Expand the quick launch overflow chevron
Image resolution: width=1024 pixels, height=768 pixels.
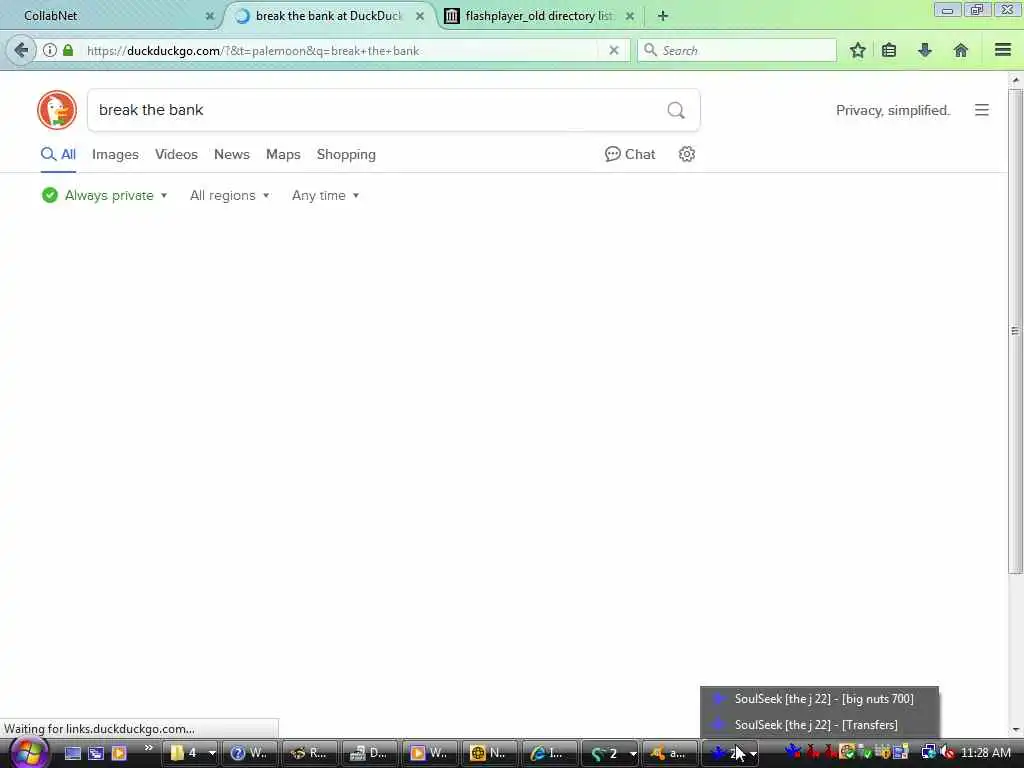[148, 748]
